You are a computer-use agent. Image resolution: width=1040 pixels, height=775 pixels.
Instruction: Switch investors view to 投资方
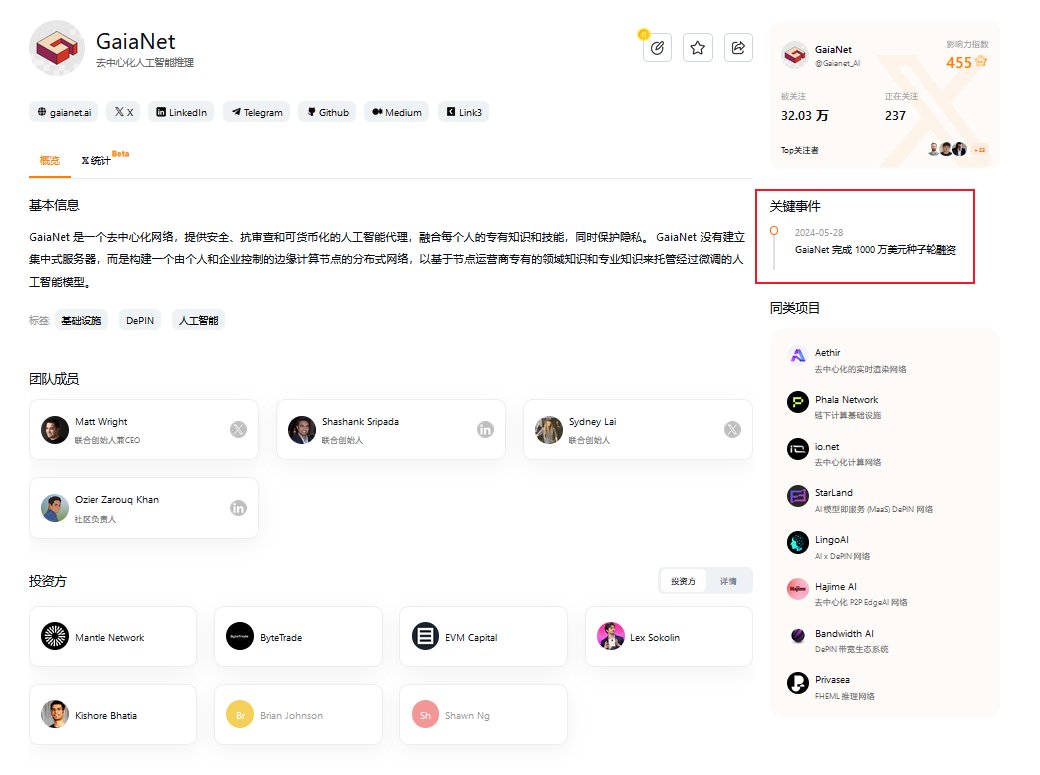tap(683, 581)
